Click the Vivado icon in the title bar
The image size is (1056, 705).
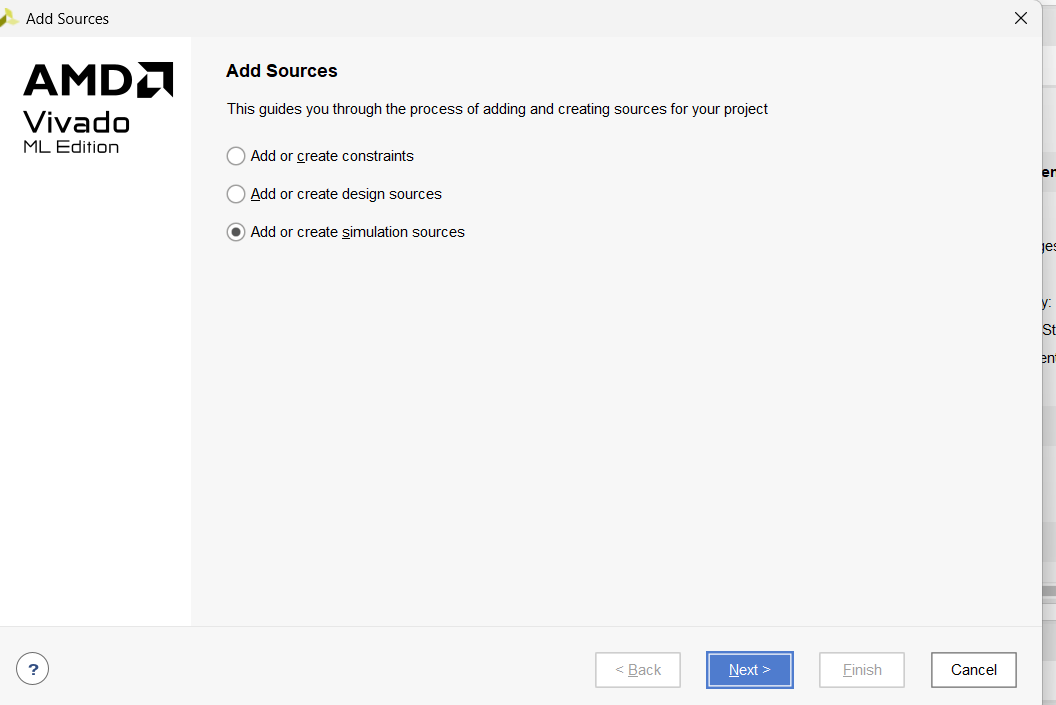[8, 18]
